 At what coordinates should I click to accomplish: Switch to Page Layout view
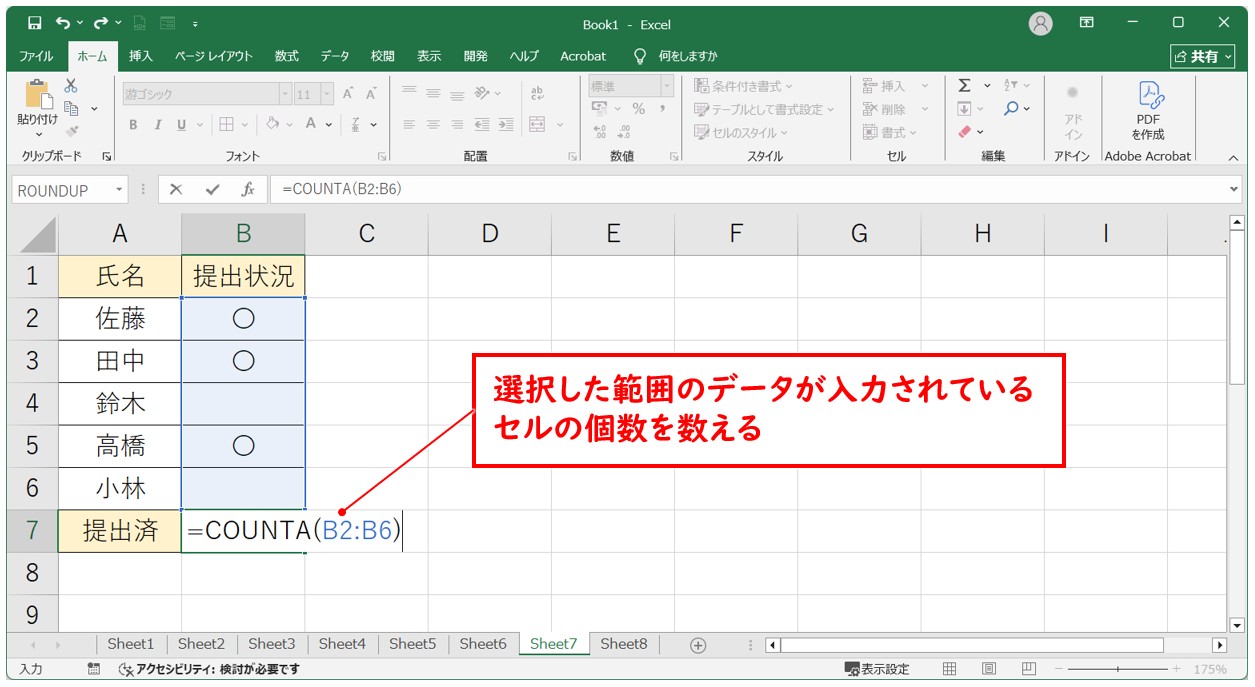(988, 669)
